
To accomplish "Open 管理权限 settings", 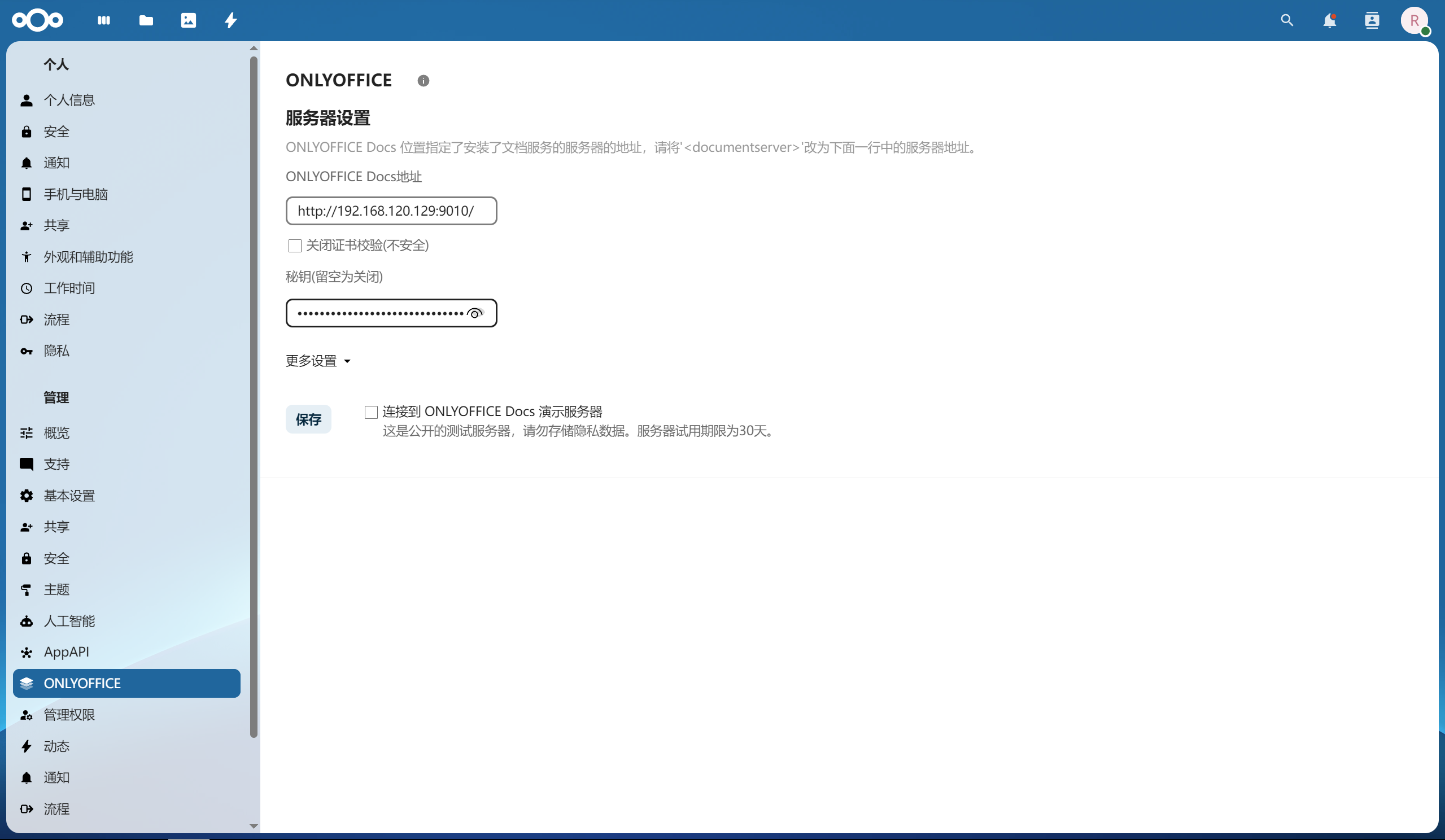I will tap(126, 715).
